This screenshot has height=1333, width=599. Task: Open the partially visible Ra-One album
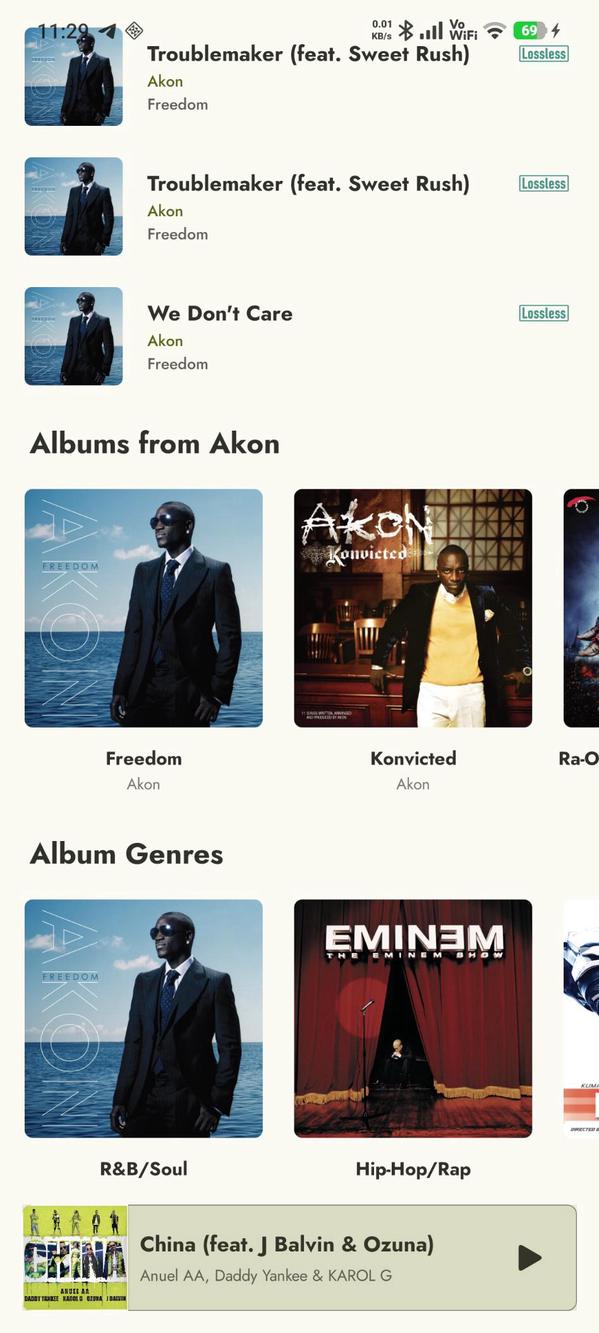point(581,608)
